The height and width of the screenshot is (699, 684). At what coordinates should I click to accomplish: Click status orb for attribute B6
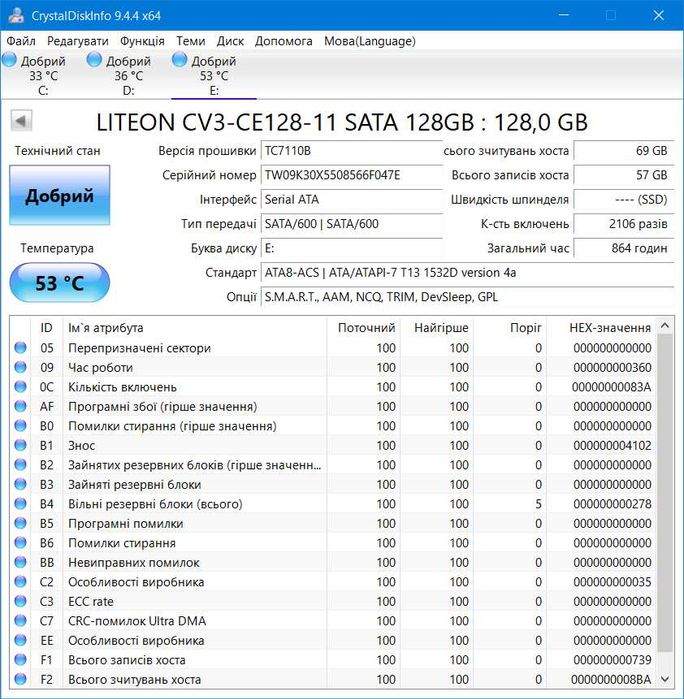point(21,543)
